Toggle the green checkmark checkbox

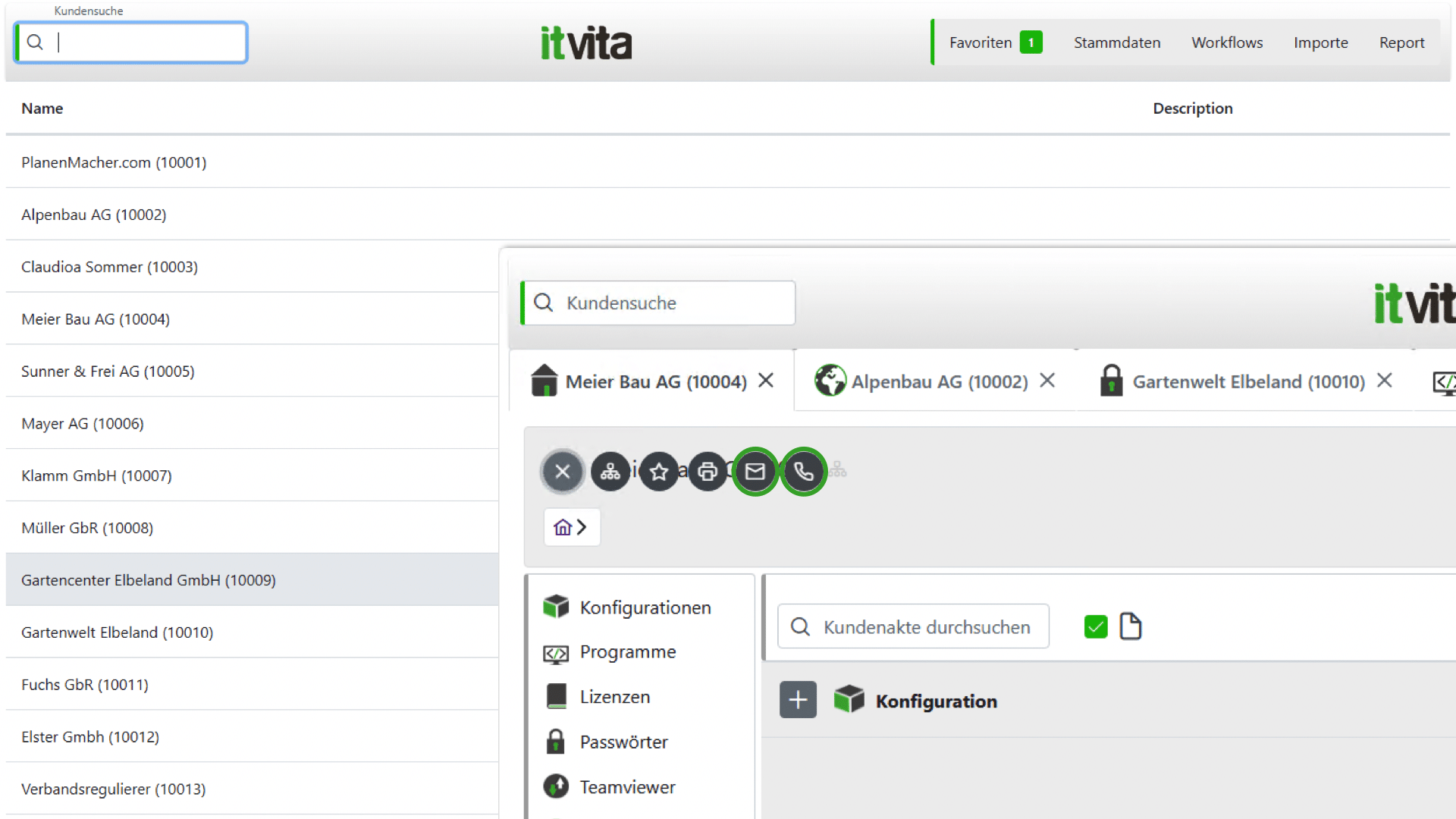pos(1096,626)
